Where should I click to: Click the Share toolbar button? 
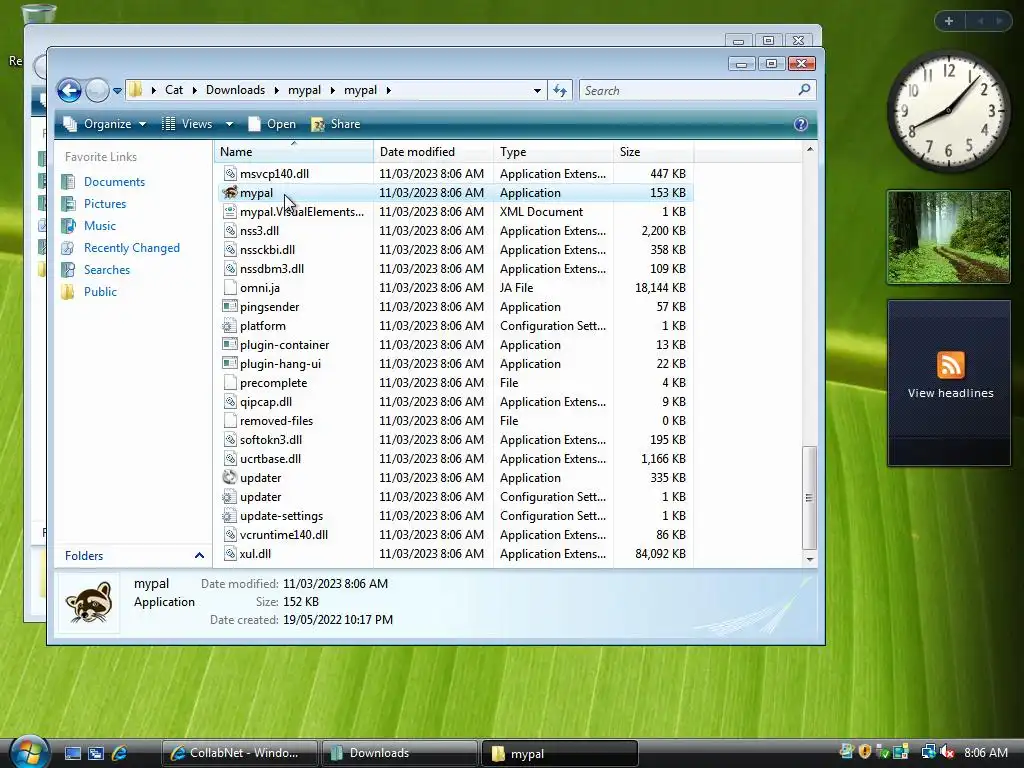(x=336, y=124)
